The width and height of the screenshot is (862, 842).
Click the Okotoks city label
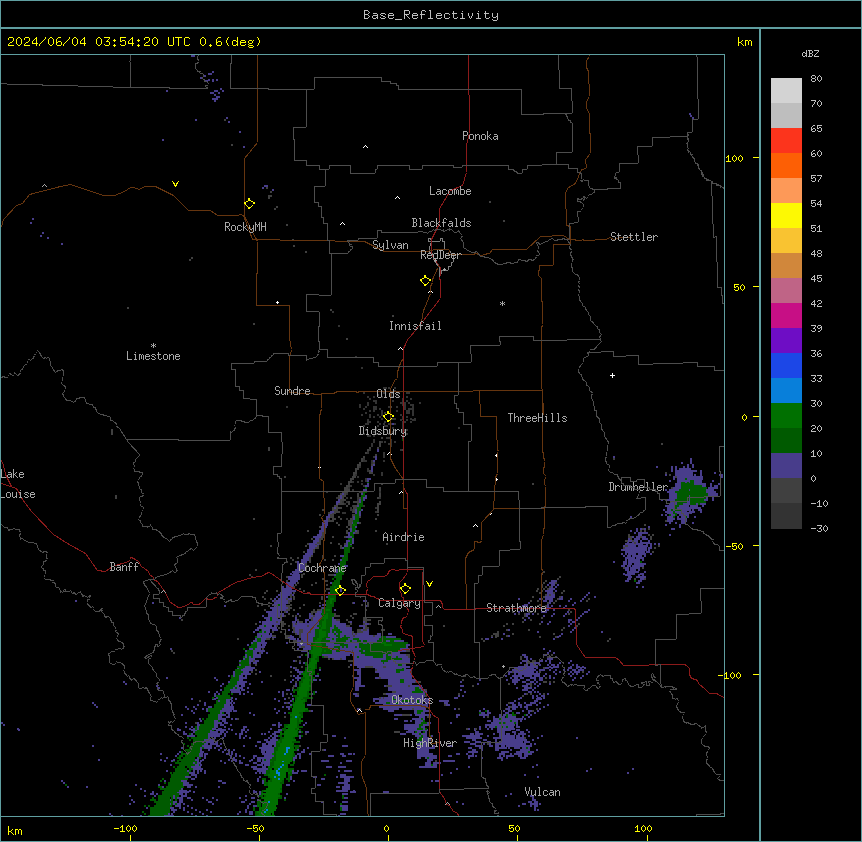[x=412, y=700]
